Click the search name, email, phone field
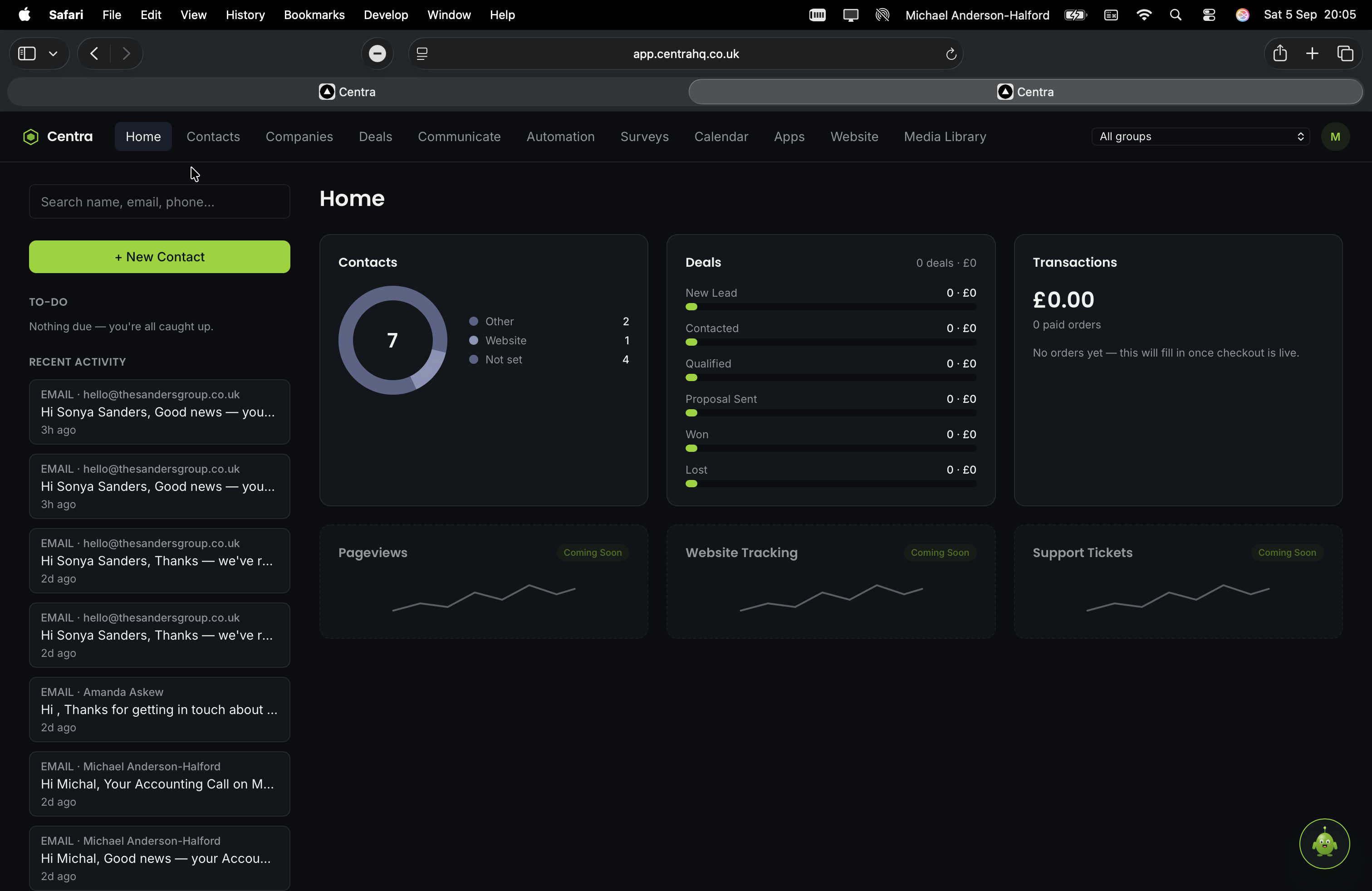This screenshot has height=891, width=1372. [160, 202]
